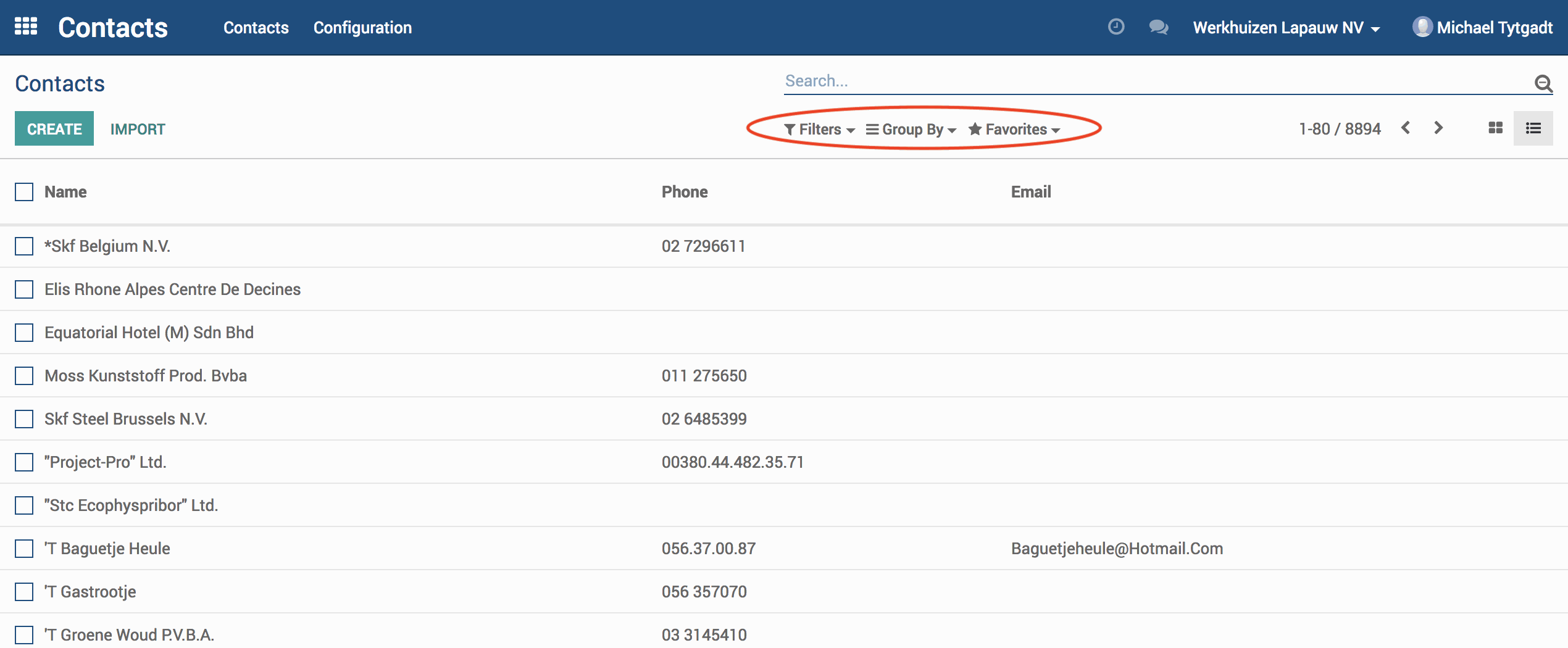Click phone number 02 6485399
Viewport: 1568px width, 648px height.
tap(704, 419)
